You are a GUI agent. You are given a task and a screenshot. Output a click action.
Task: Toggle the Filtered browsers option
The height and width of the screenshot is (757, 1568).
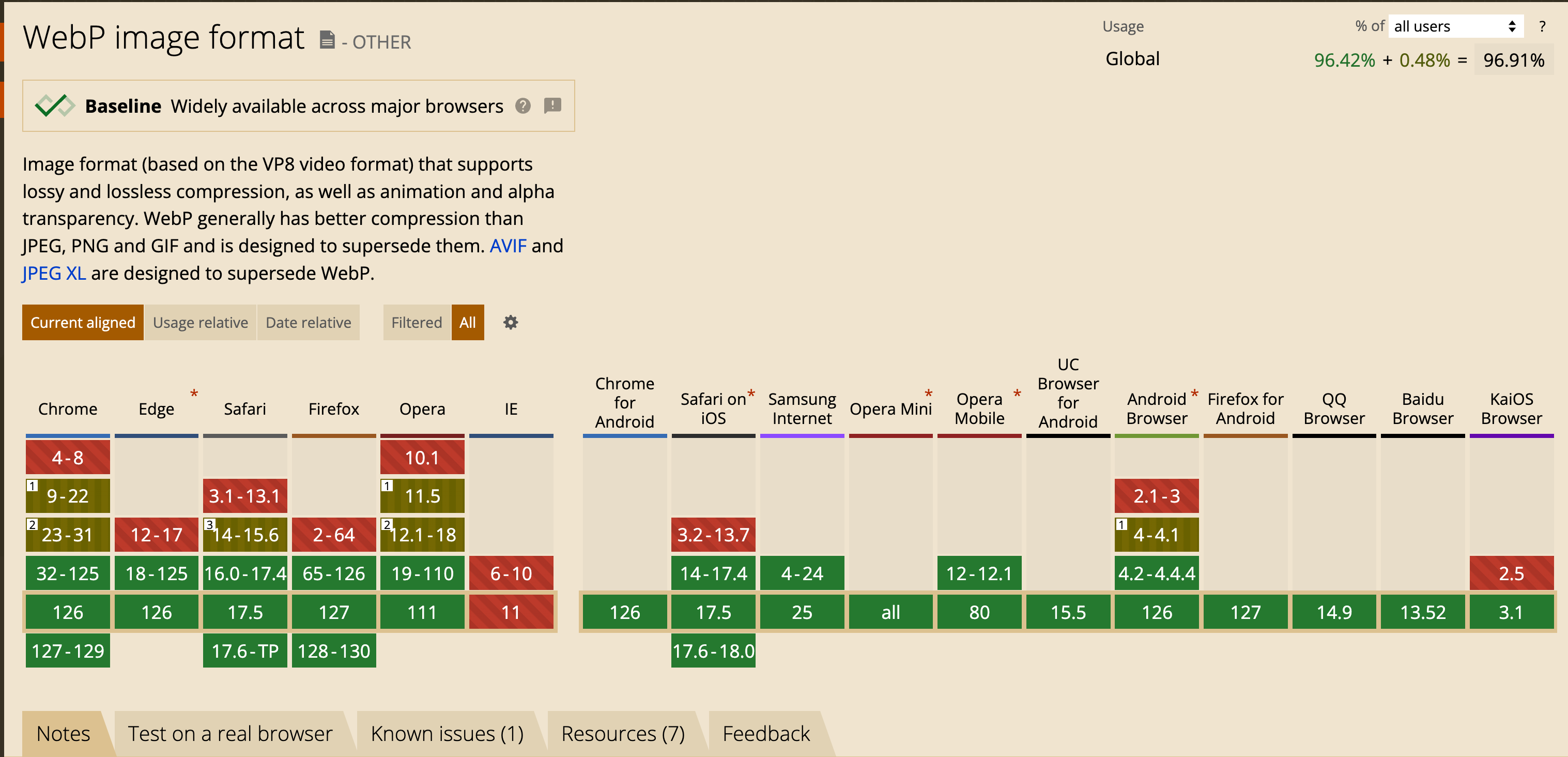click(x=417, y=322)
